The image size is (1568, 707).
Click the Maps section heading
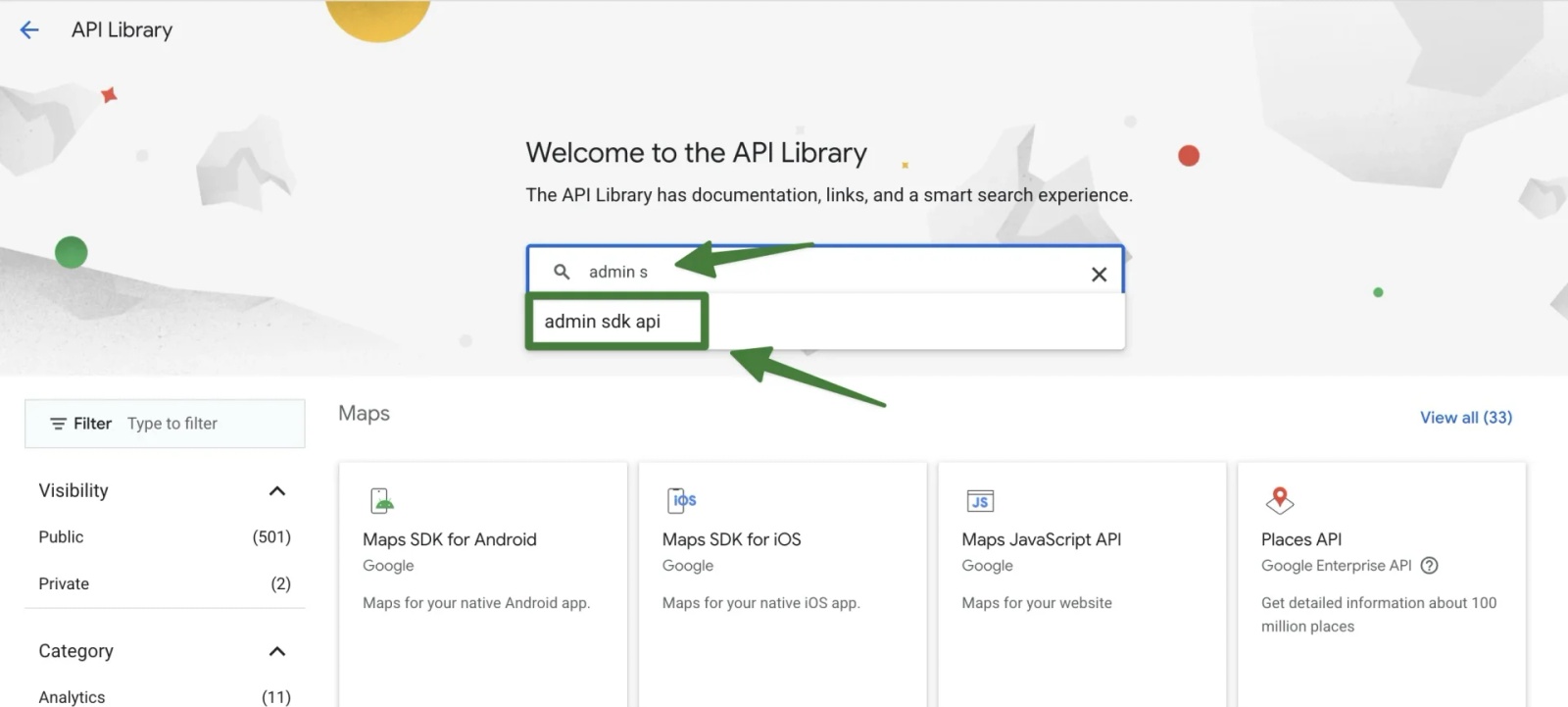pyautogui.click(x=364, y=413)
